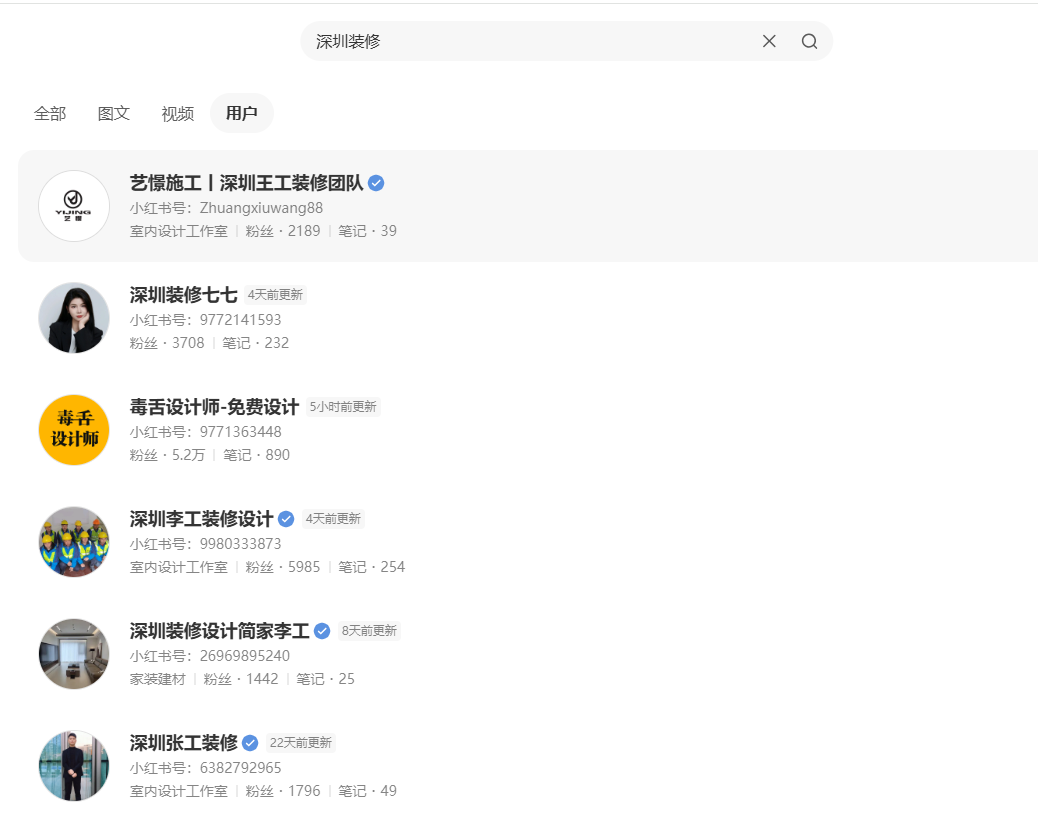Open user 艺憬施工丨深圳王工装修团队
1038x832 pixels.
(246, 183)
